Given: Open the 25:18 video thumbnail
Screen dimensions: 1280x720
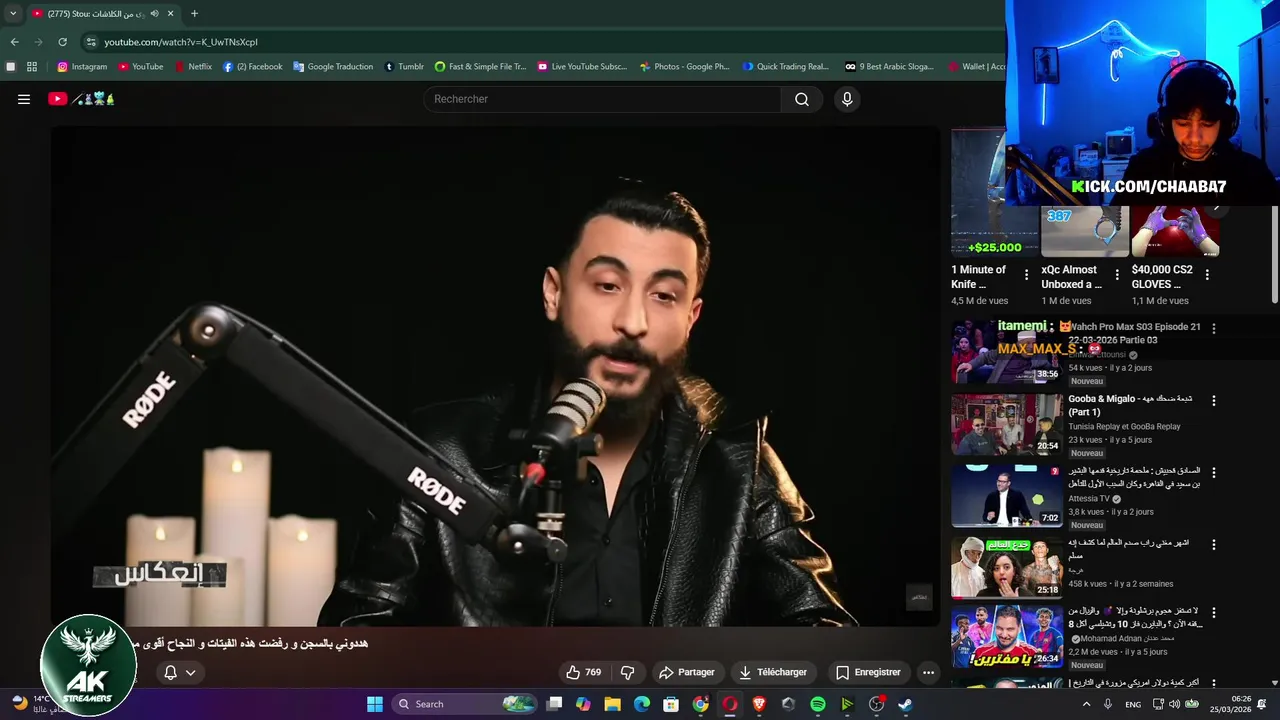Looking at the screenshot, I should tap(1007, 568).
